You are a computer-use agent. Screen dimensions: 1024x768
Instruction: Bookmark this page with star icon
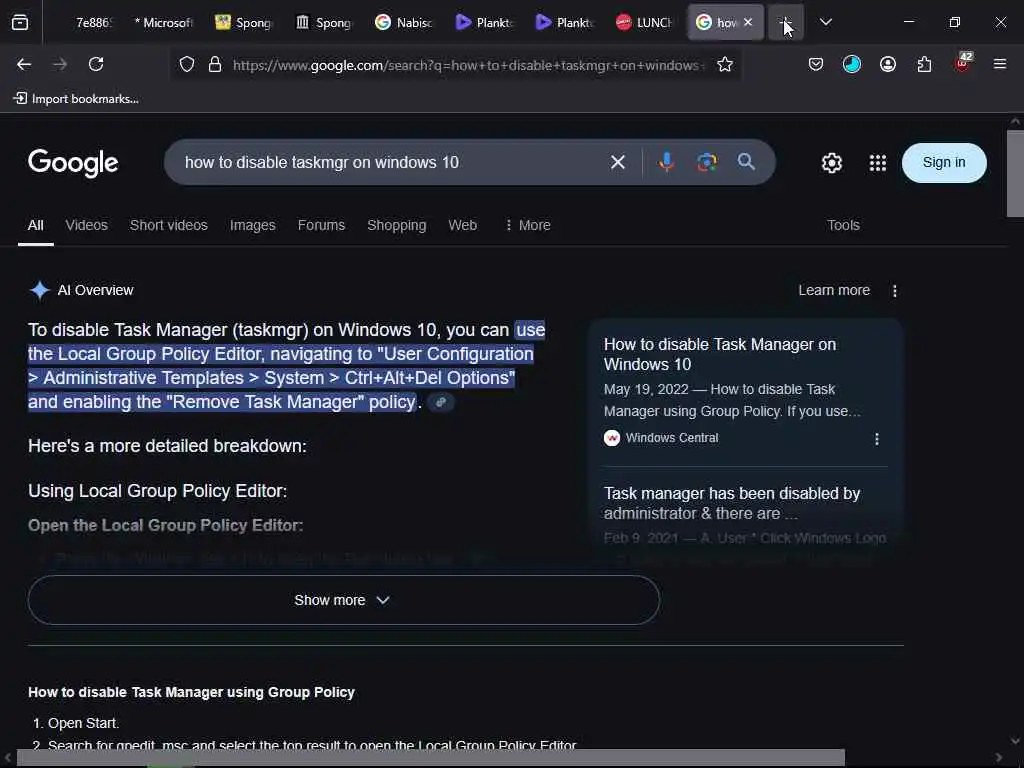click(x=724, y=64)
